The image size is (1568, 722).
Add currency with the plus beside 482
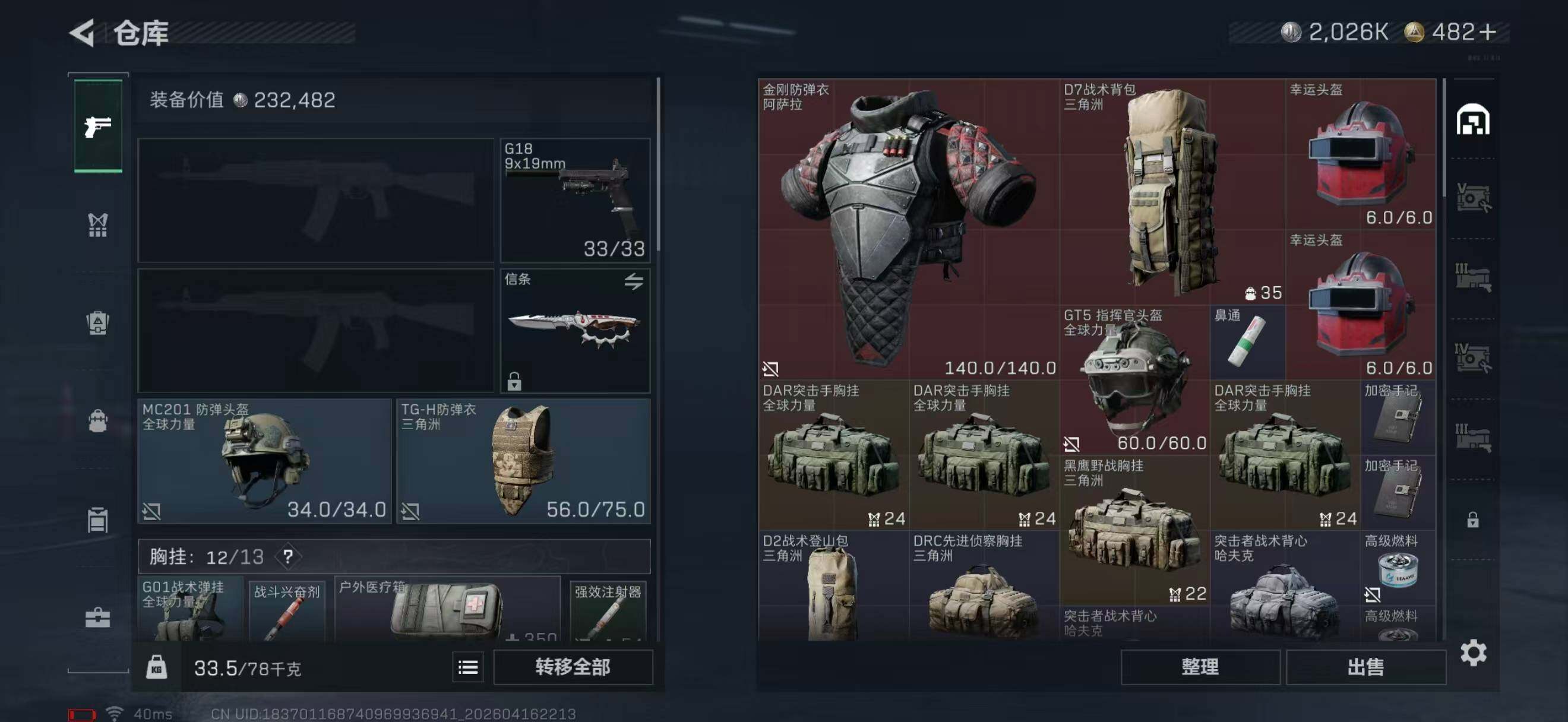[x=1488, y=31]
